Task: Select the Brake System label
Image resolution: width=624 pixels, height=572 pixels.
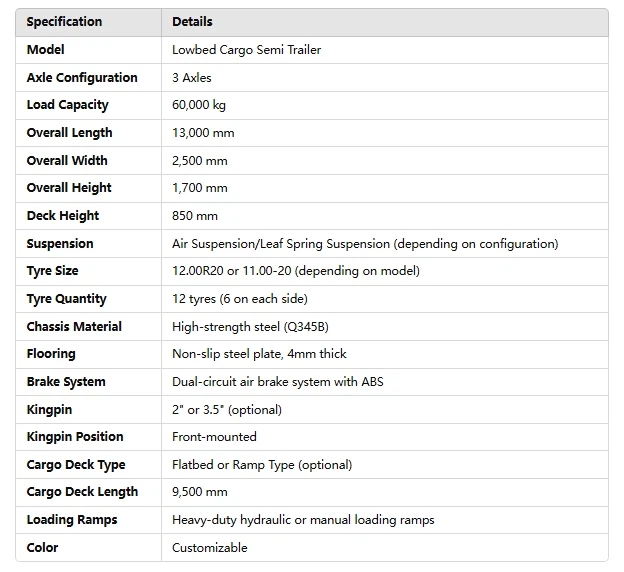Action: coord(66,382)
